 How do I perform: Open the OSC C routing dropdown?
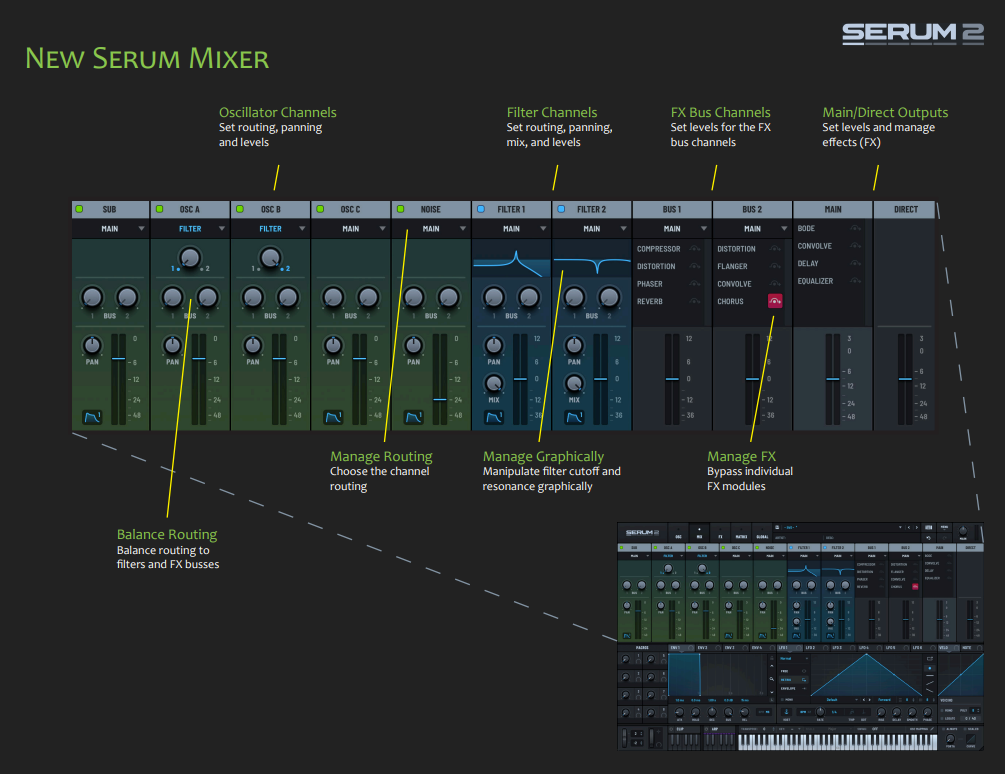tap(351, 229)
